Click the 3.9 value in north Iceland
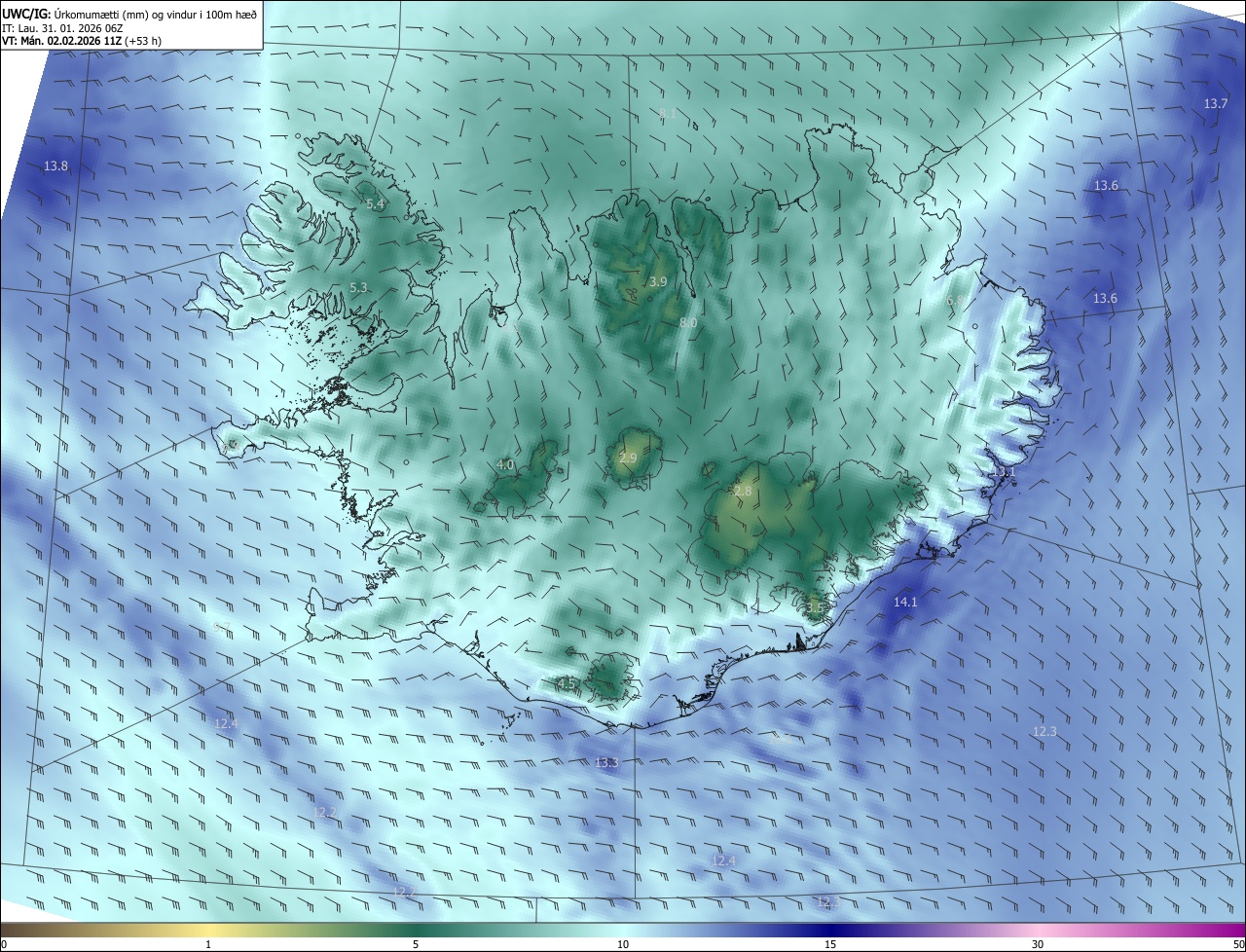The image size is (1246, 952). coord(658,282)
